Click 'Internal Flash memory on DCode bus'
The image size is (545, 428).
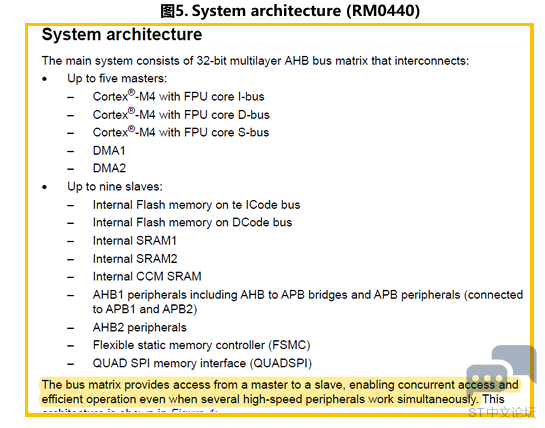tap(193, 223)
